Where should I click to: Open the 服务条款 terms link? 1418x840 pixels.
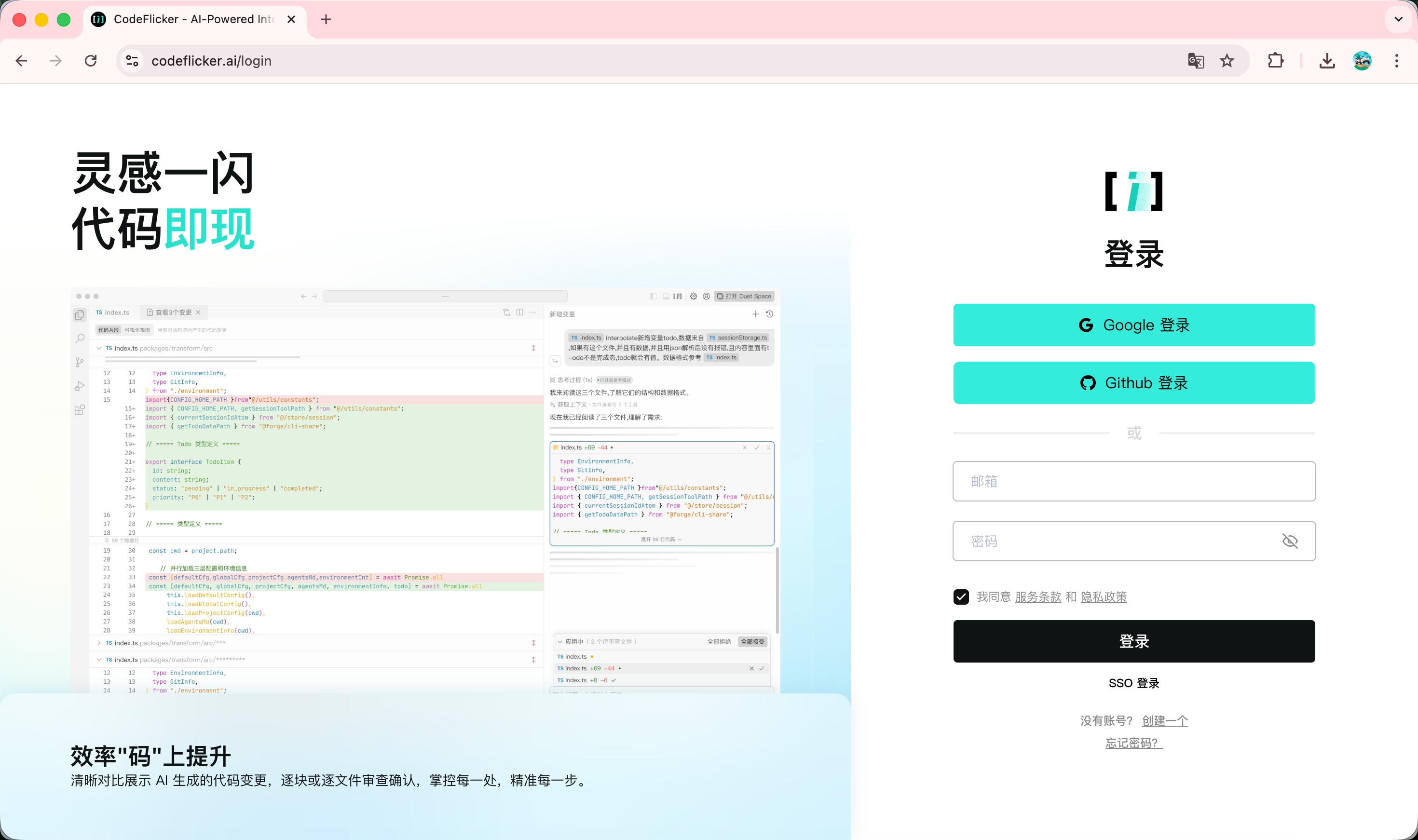(1037, 596)
